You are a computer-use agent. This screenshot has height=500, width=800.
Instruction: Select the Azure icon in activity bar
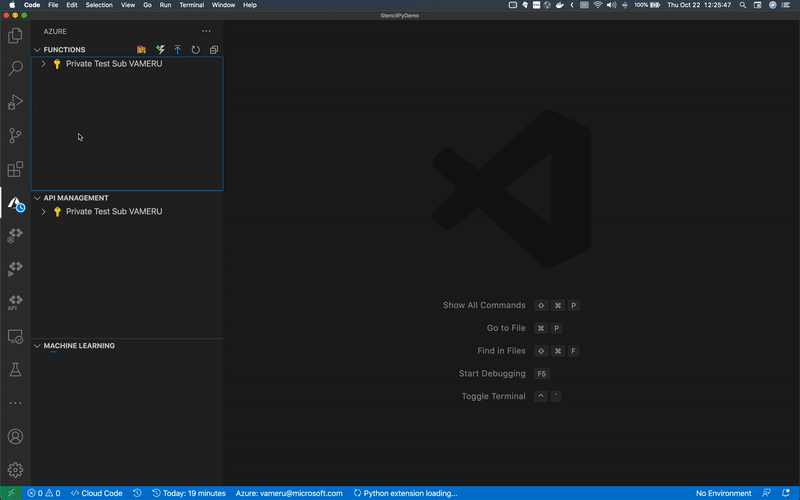(15, 203)
